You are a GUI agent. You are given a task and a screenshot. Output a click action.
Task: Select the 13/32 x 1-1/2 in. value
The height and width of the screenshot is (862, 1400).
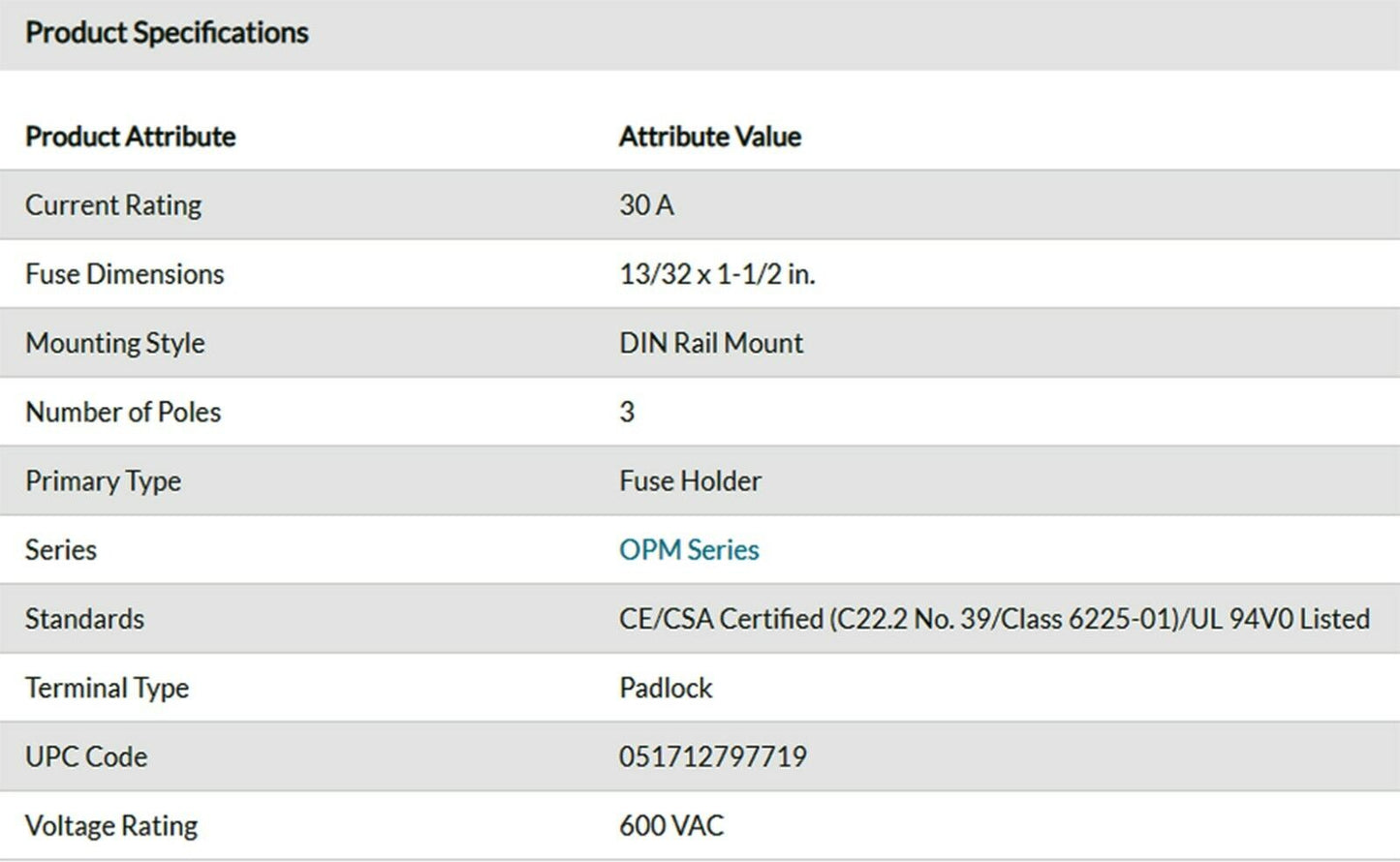pyautogui.click(x=716, y=274)
